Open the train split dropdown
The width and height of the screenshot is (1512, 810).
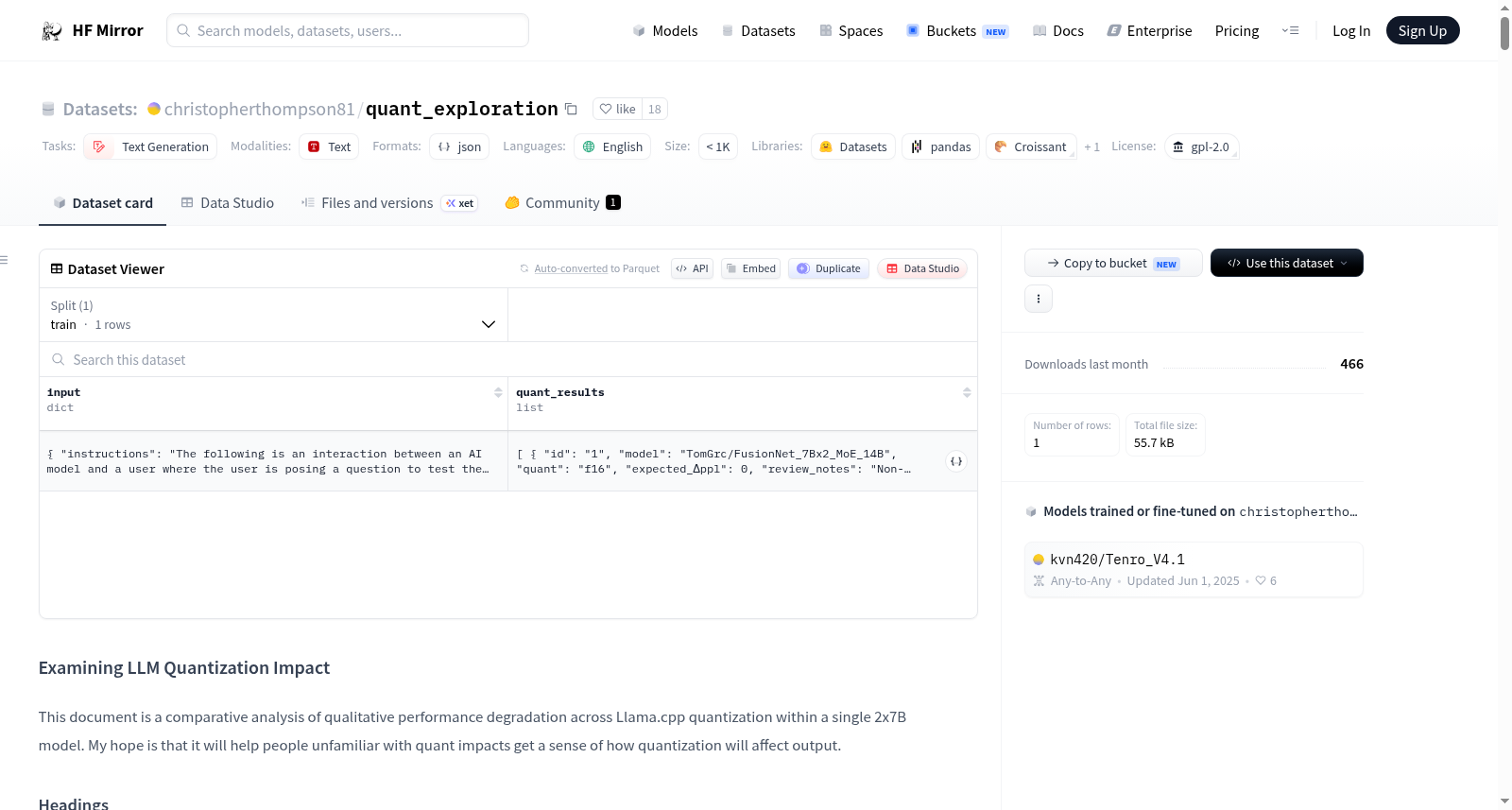[273, 315]
